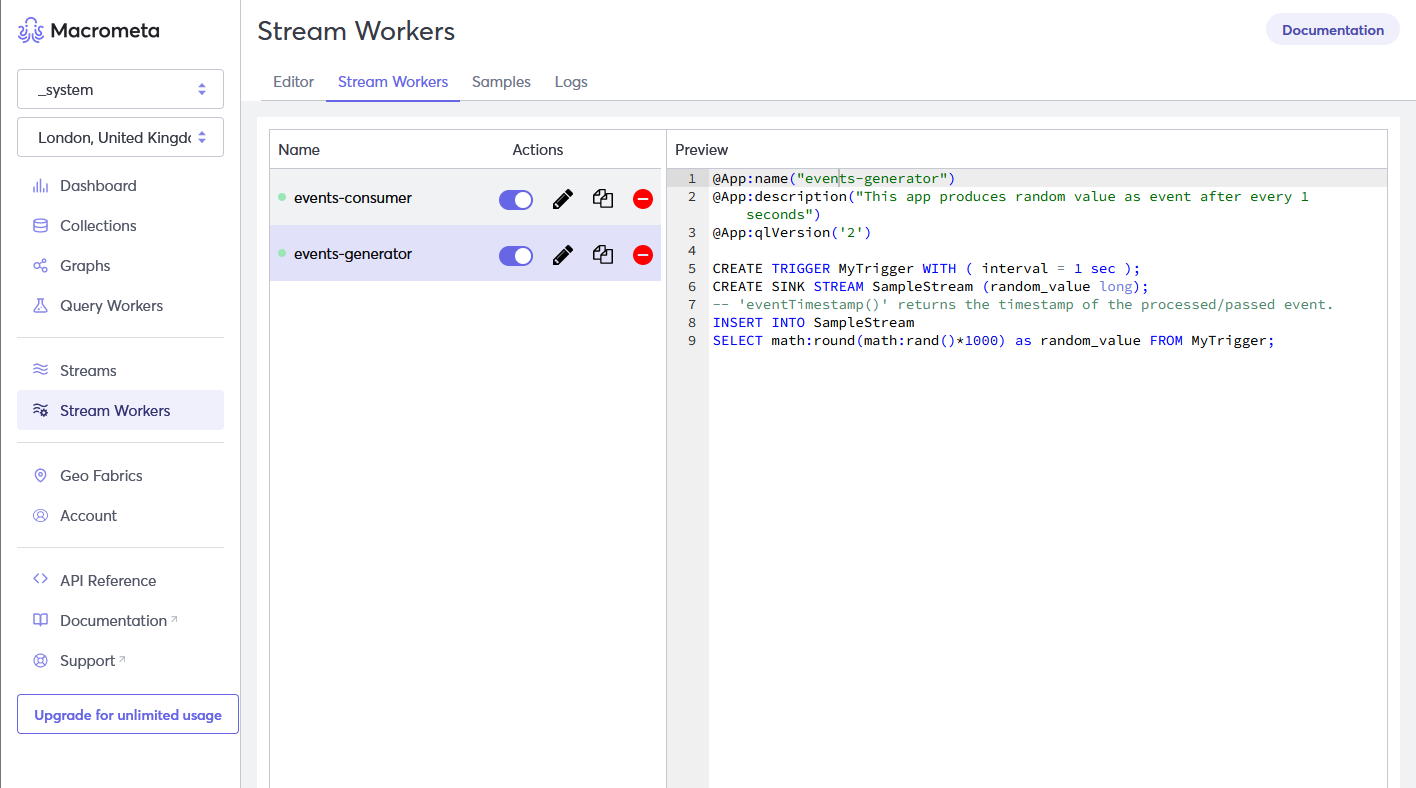Open the sidebar Documentation external link
1416x788 pixels.
(x=120, y=620)
